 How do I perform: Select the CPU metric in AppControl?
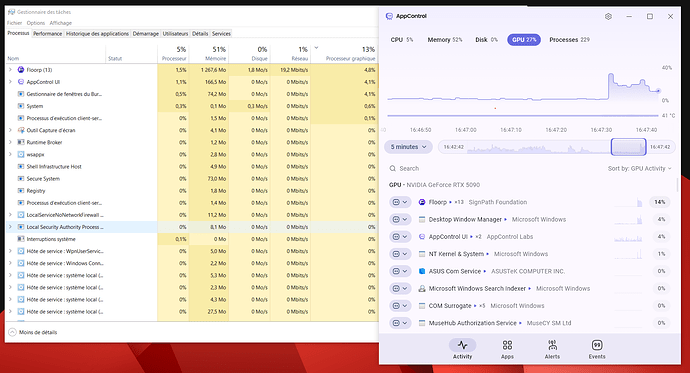point(402,40)
